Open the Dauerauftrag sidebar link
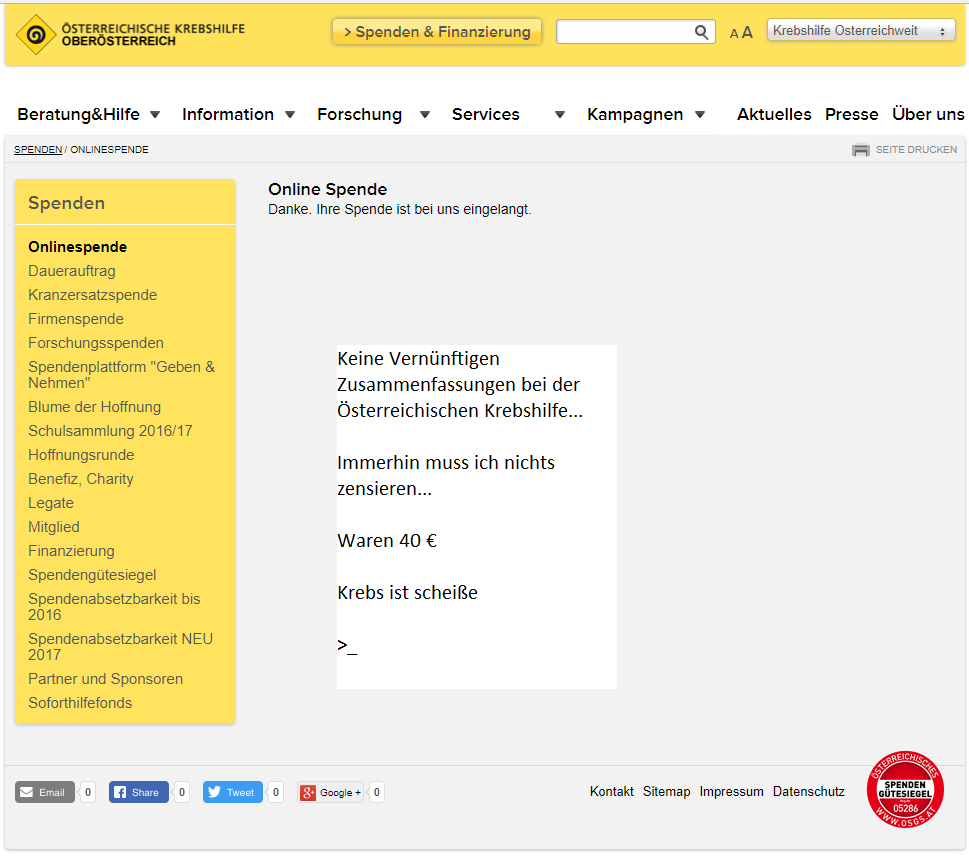969x859 pixels. [x=72, y=271]
